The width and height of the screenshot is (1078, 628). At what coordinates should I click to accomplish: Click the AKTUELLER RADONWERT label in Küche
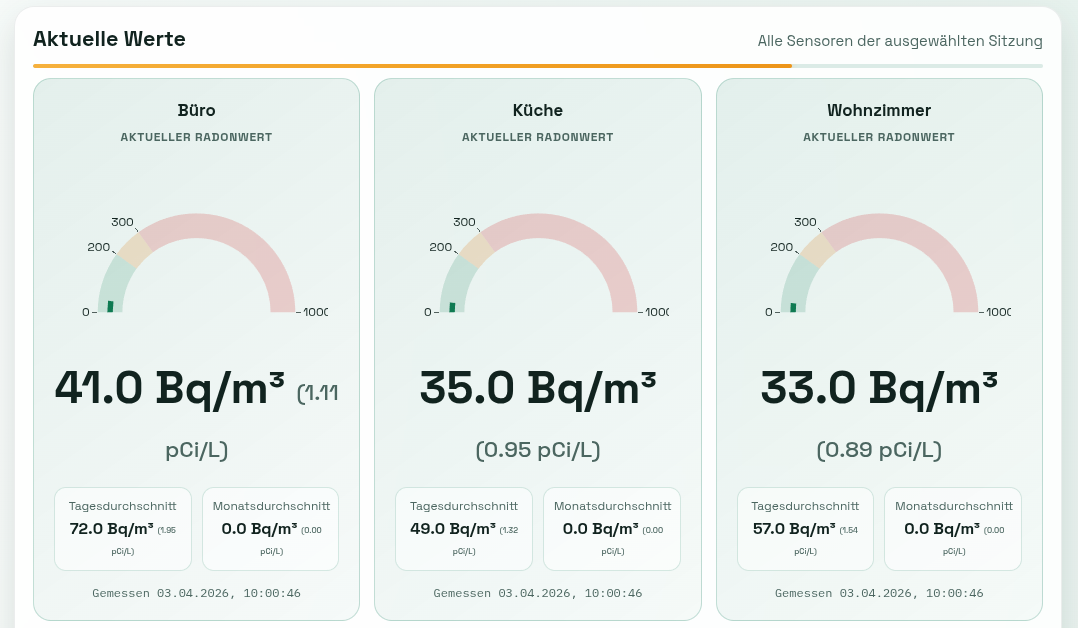(x=538, y=137)
